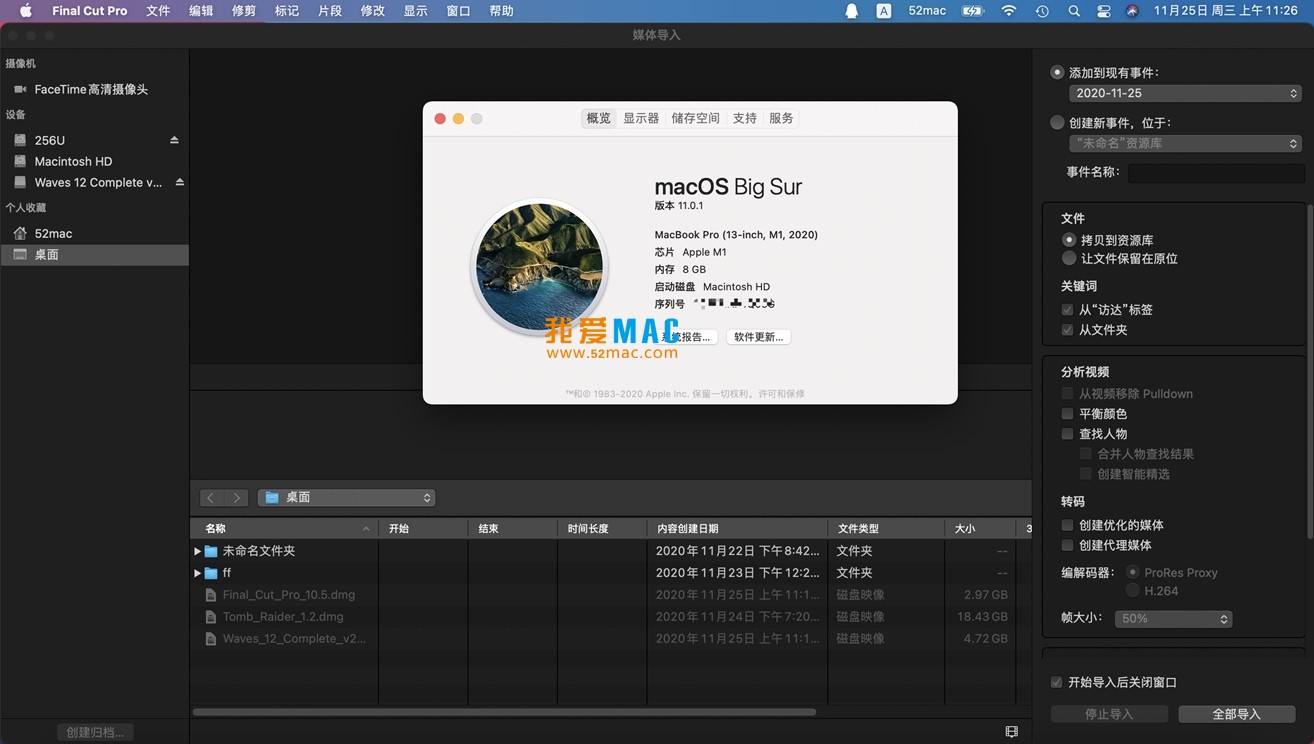The height and width of the screenshot is (744, 1314).
Task: Open Time Machine menu bar icon
Action: click(x=1042, y=11)
